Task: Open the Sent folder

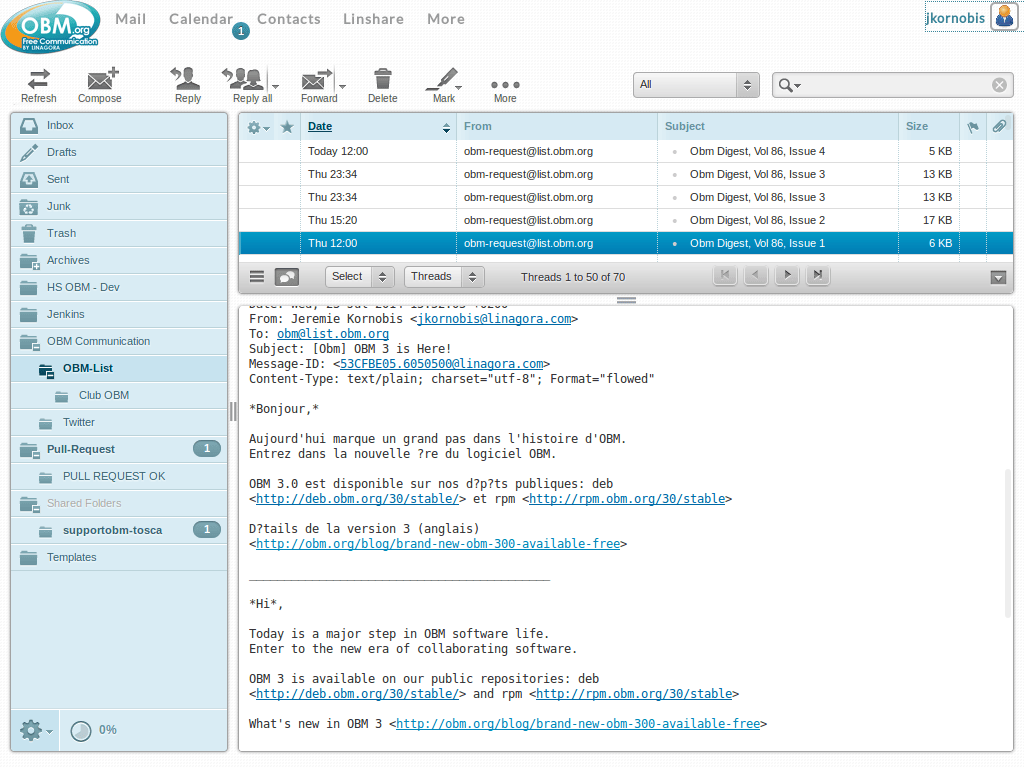Action: [x=119, y=179]
